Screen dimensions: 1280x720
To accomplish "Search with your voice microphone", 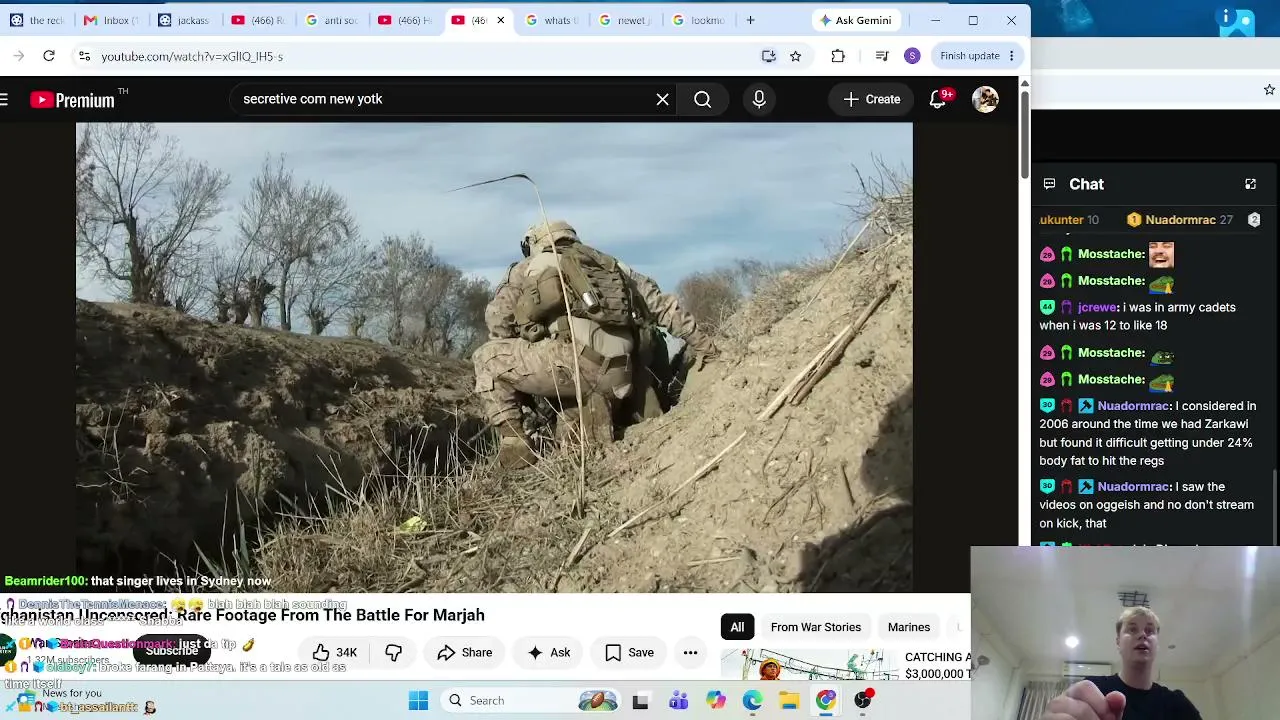I will click(759, 99).
